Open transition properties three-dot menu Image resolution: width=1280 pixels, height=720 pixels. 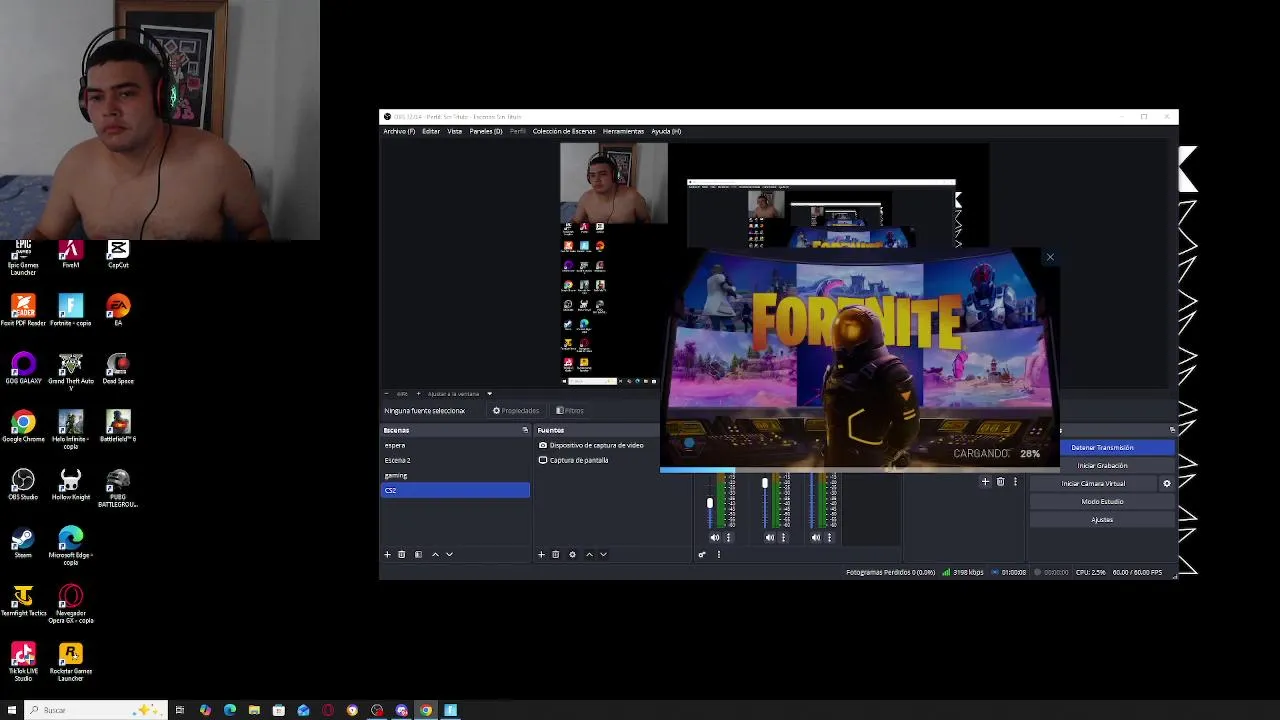point(1015,482)
